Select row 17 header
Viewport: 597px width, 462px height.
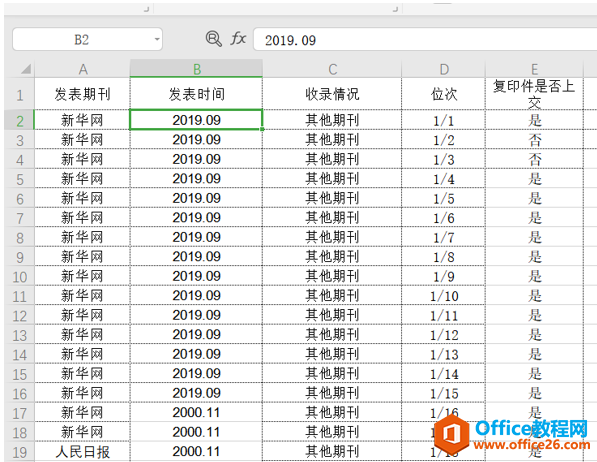[x=19, y=413]
